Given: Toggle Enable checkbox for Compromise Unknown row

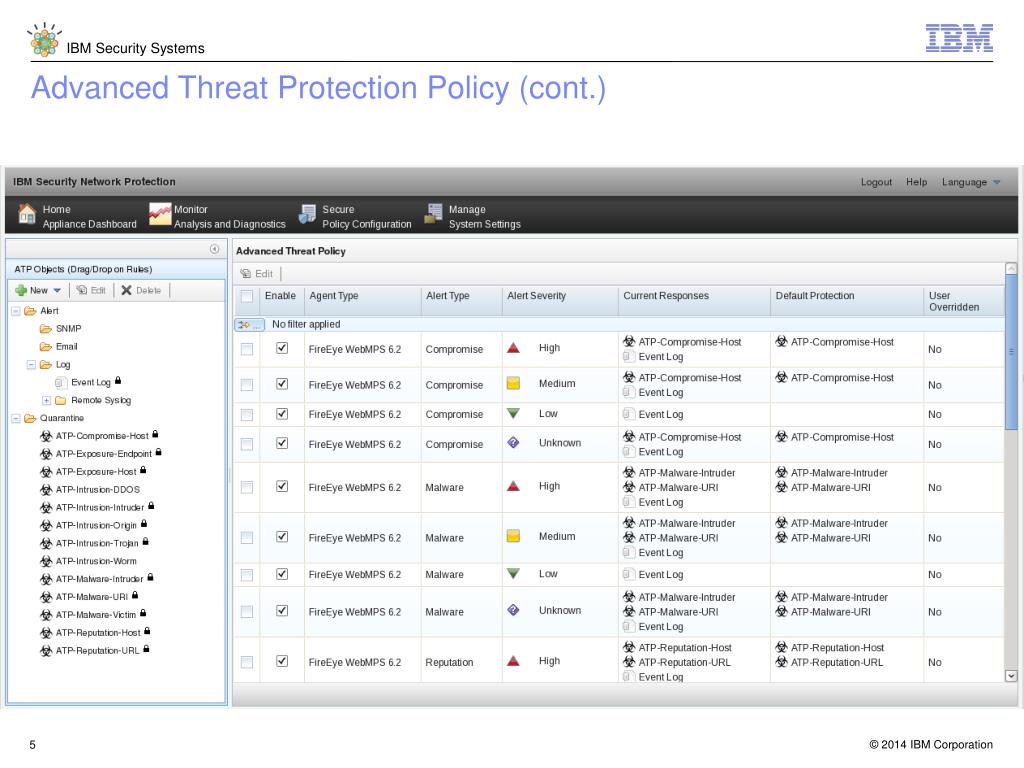Looking at the screenshot, I should (282, 443).
